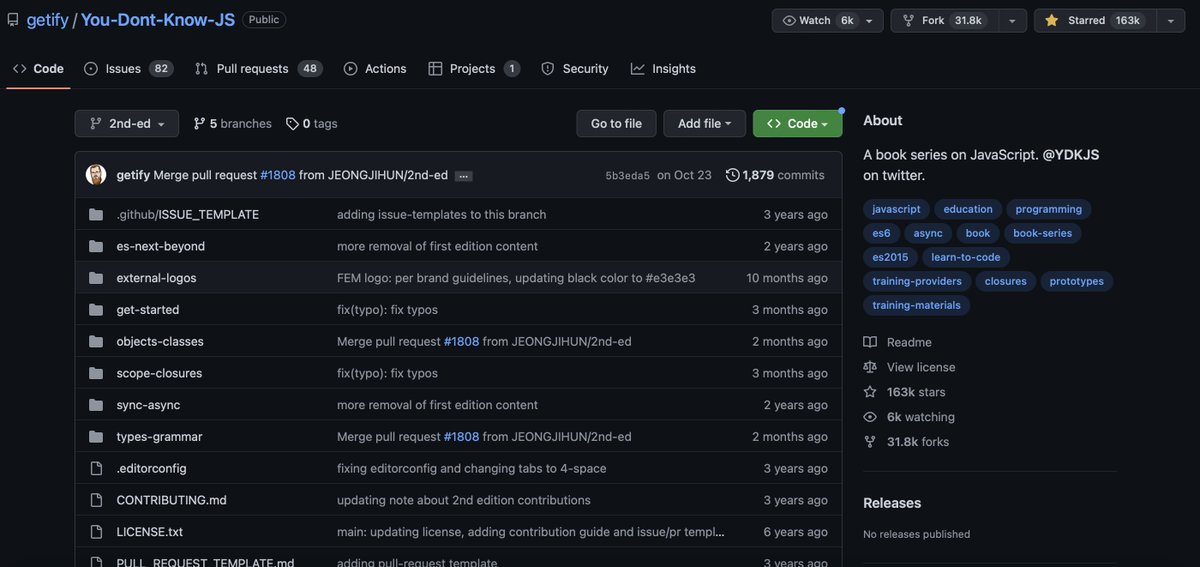Click the Go to file button

pos(616,124)
